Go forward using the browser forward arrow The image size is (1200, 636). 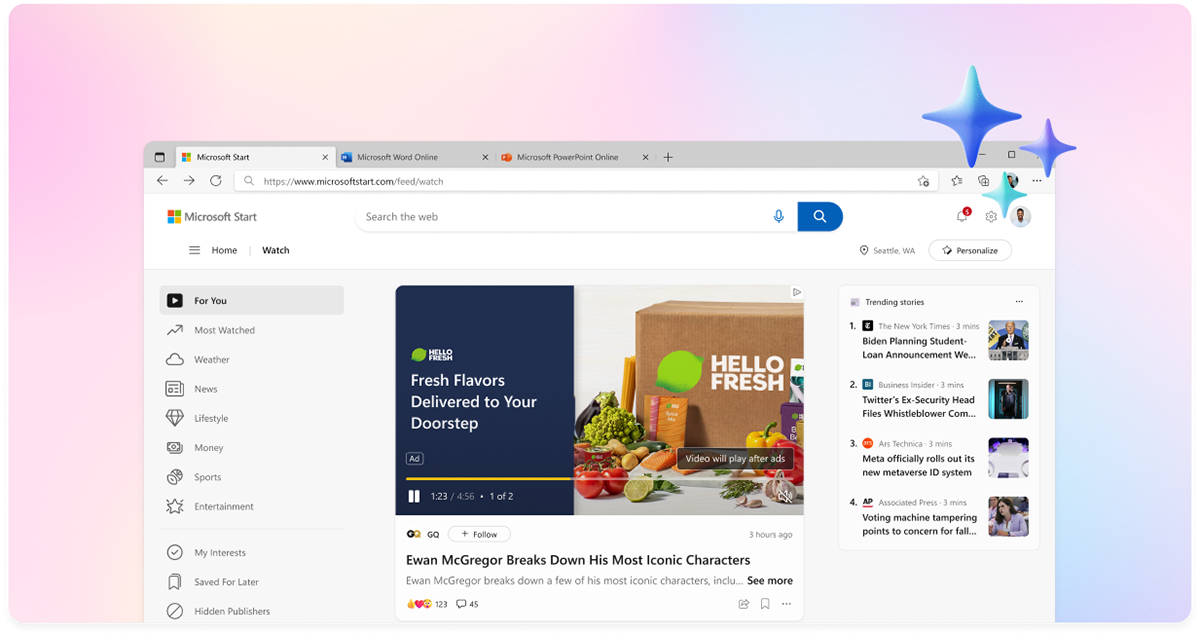point(189,181)
